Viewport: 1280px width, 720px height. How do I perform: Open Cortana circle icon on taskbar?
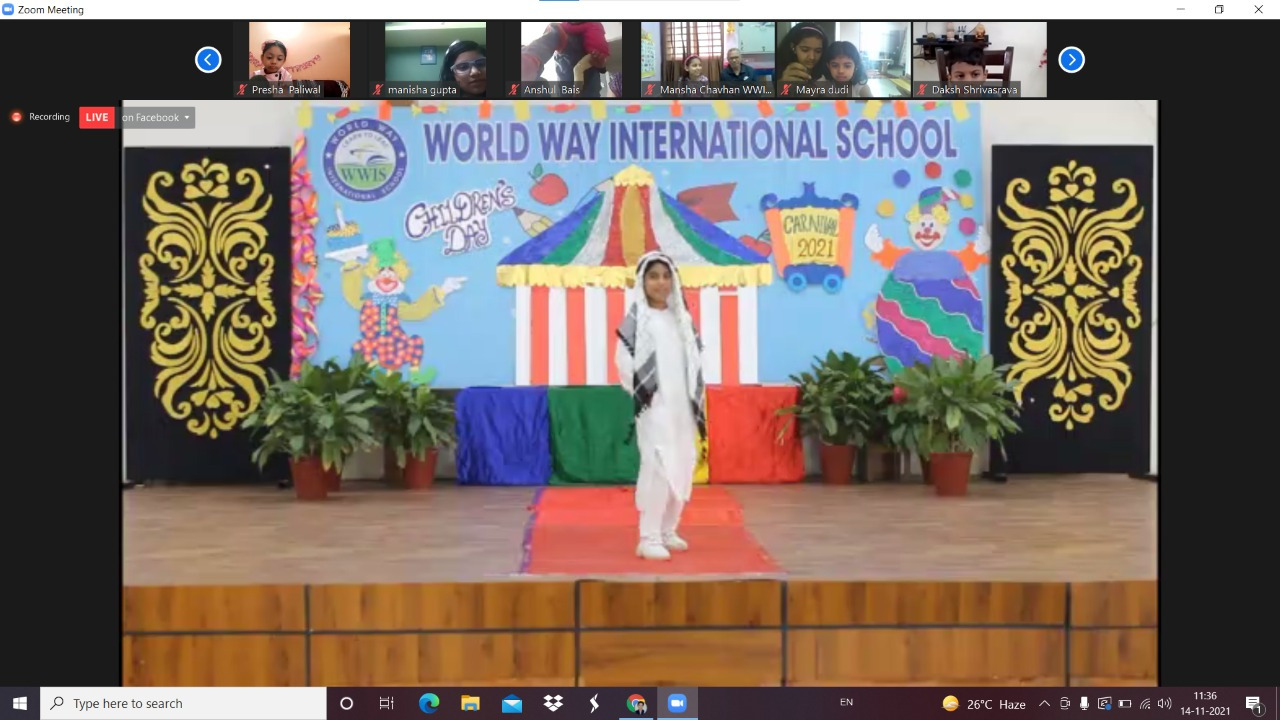(x=346, y=704)
